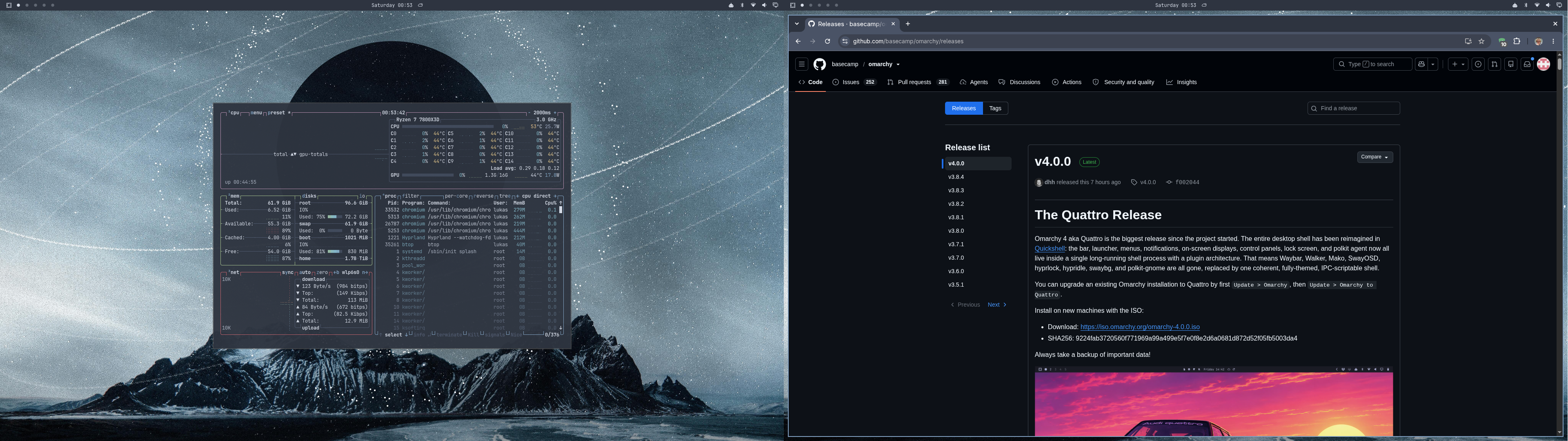Click the volume icon above the btop desktop
Viewport: 1568px width, 441px height.
pyautogui.click(x=764, y=5)
